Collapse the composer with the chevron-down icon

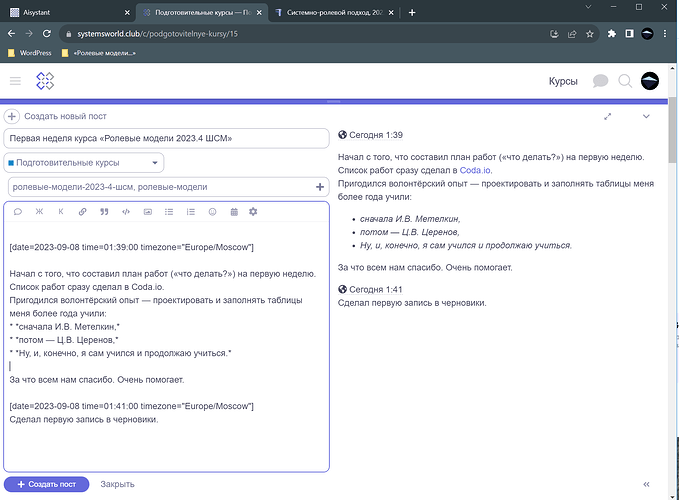pos(646,117)
